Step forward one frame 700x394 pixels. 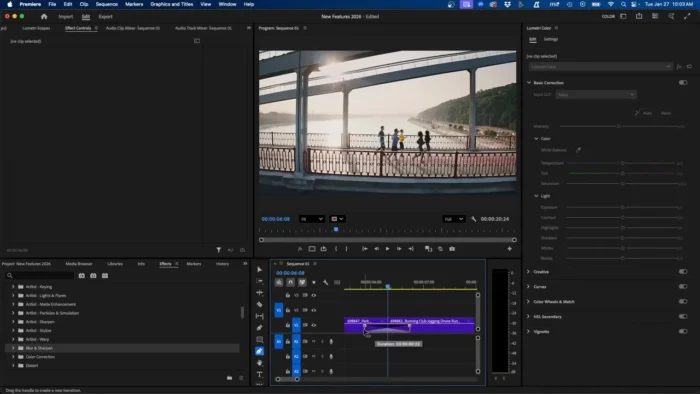pyautogui.click(x=399, y=249)
